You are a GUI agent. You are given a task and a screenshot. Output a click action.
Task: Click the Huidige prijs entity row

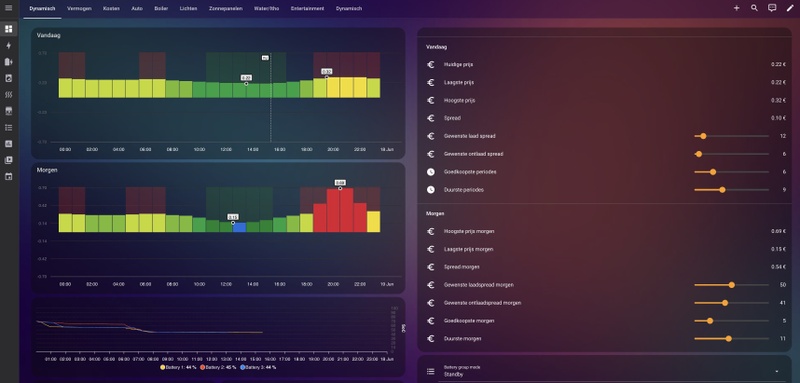pyautogui.click(x=606, y=65)
